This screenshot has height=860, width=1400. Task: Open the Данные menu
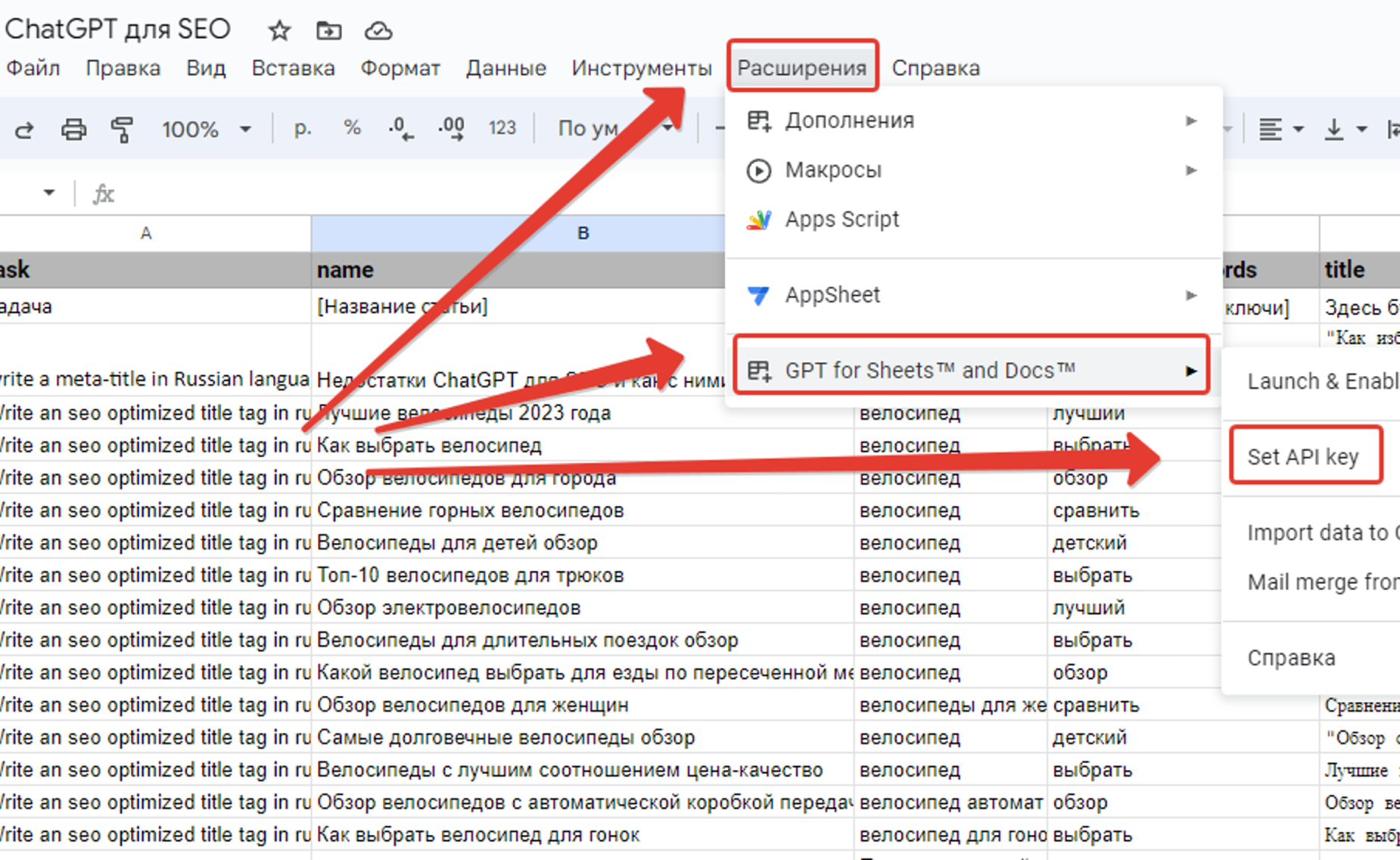point(506,68)
